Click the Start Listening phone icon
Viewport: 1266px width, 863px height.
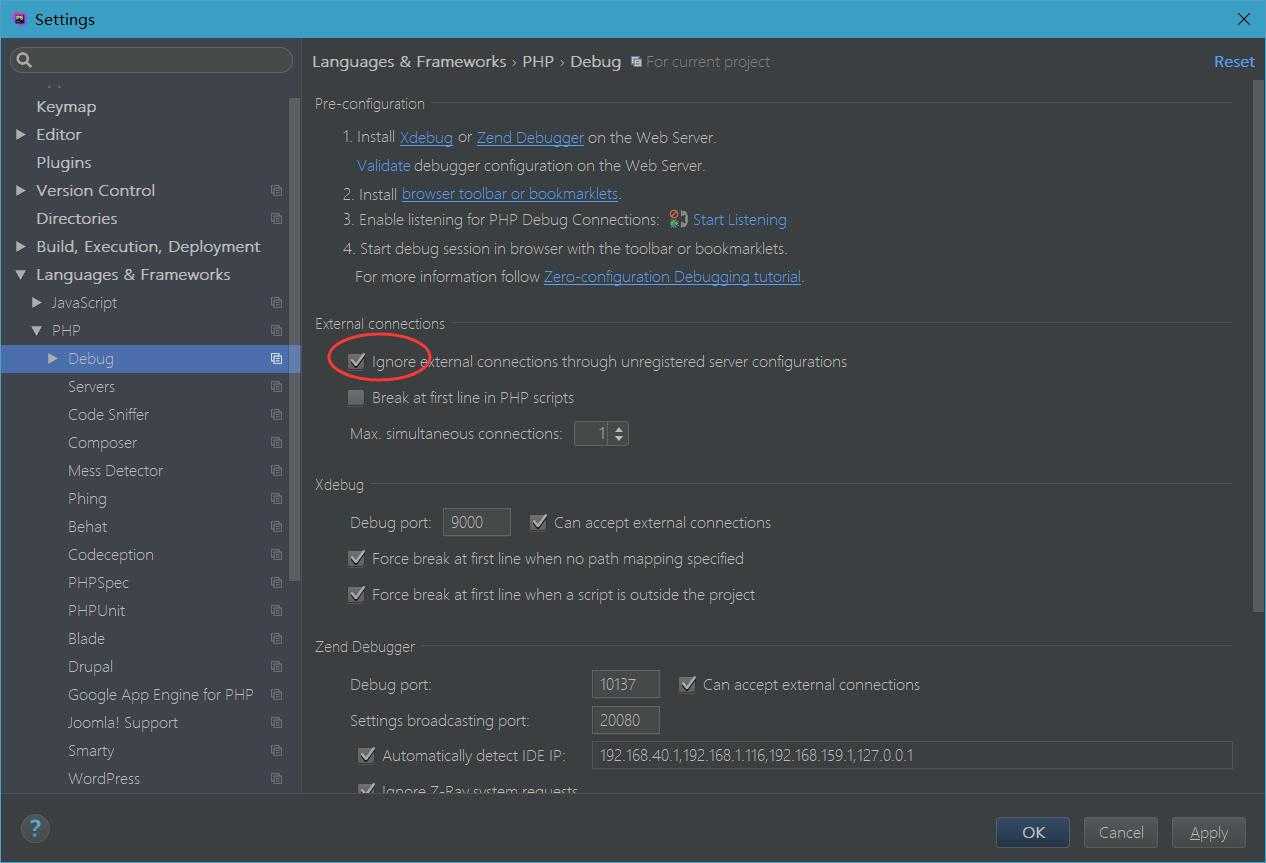[x=678, y=219]
